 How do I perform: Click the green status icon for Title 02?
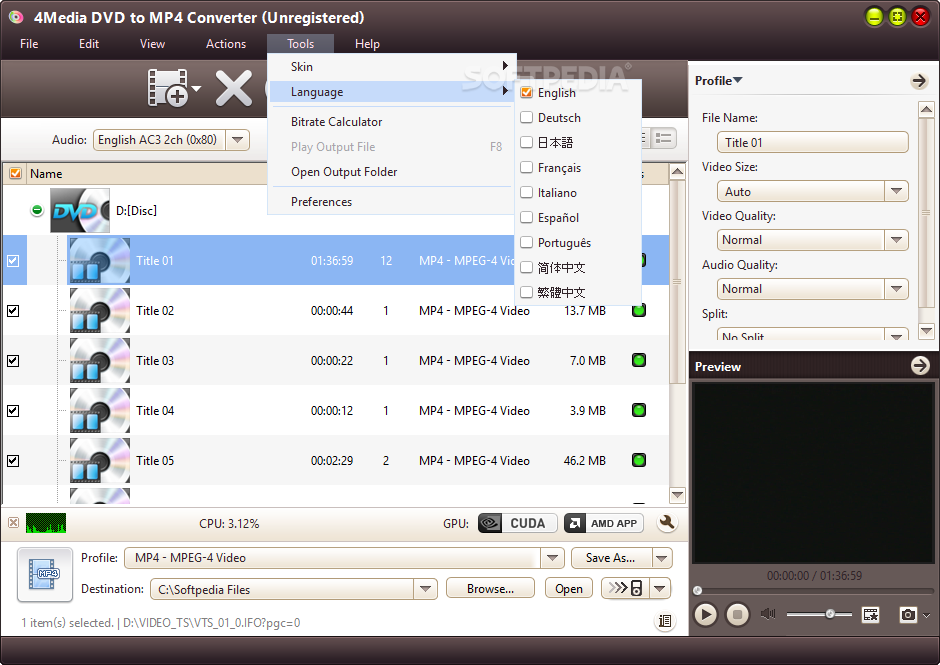pyautogui.click(x=639, y=311)
